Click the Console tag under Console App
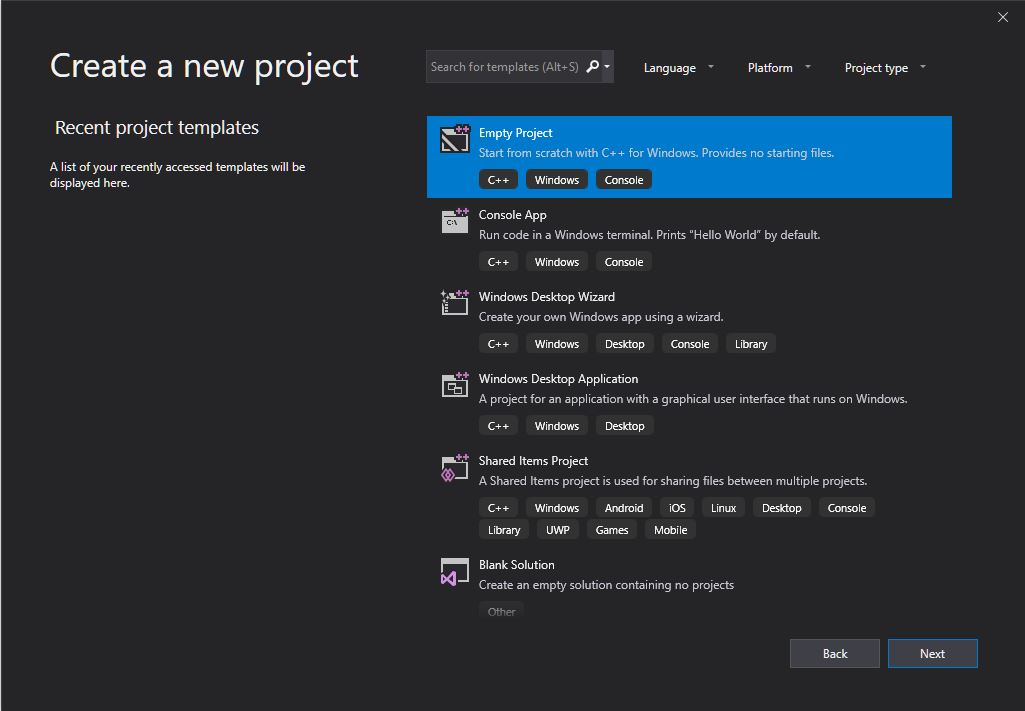The height and width of the screenshot is (711, 1025). [624, 262]
